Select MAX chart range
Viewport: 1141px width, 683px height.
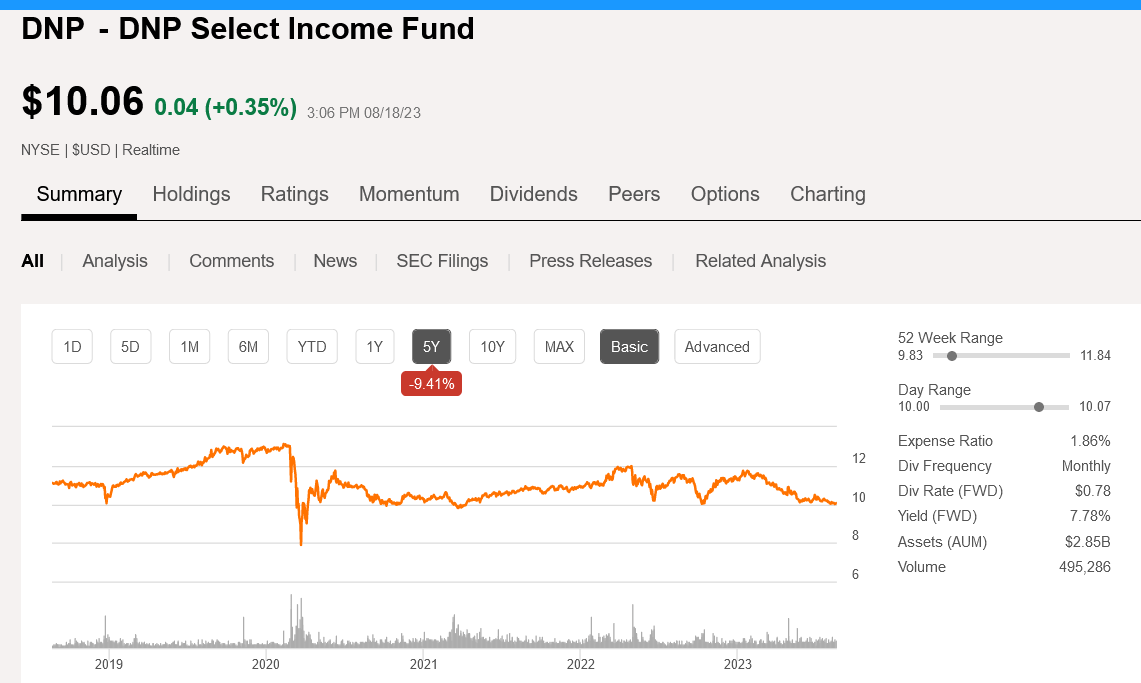[x=559, y=347]
